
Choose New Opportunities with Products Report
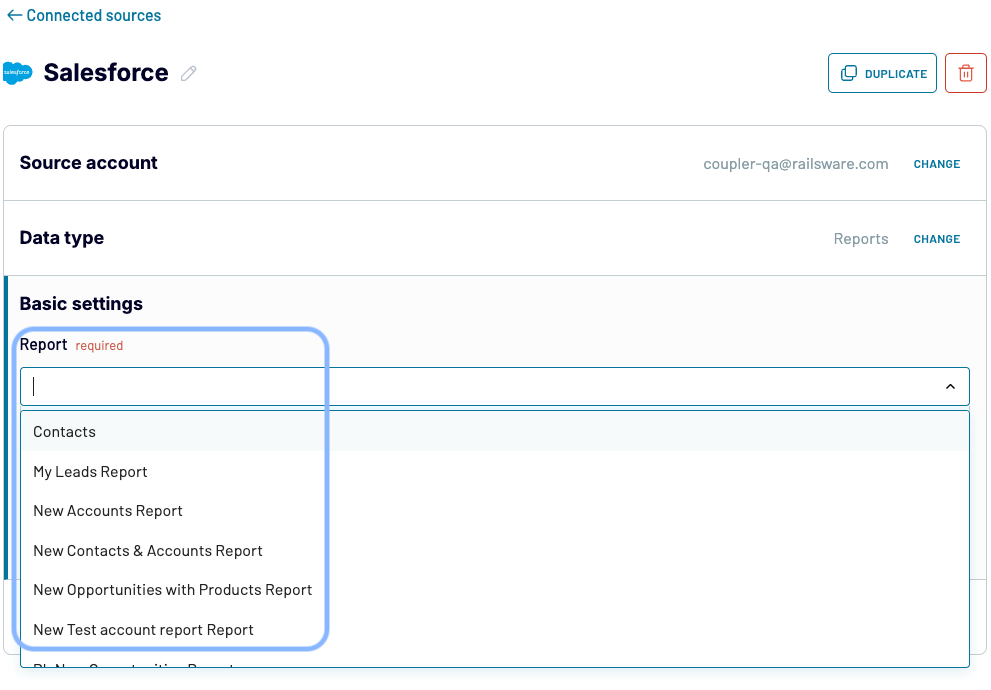[495, 590]
